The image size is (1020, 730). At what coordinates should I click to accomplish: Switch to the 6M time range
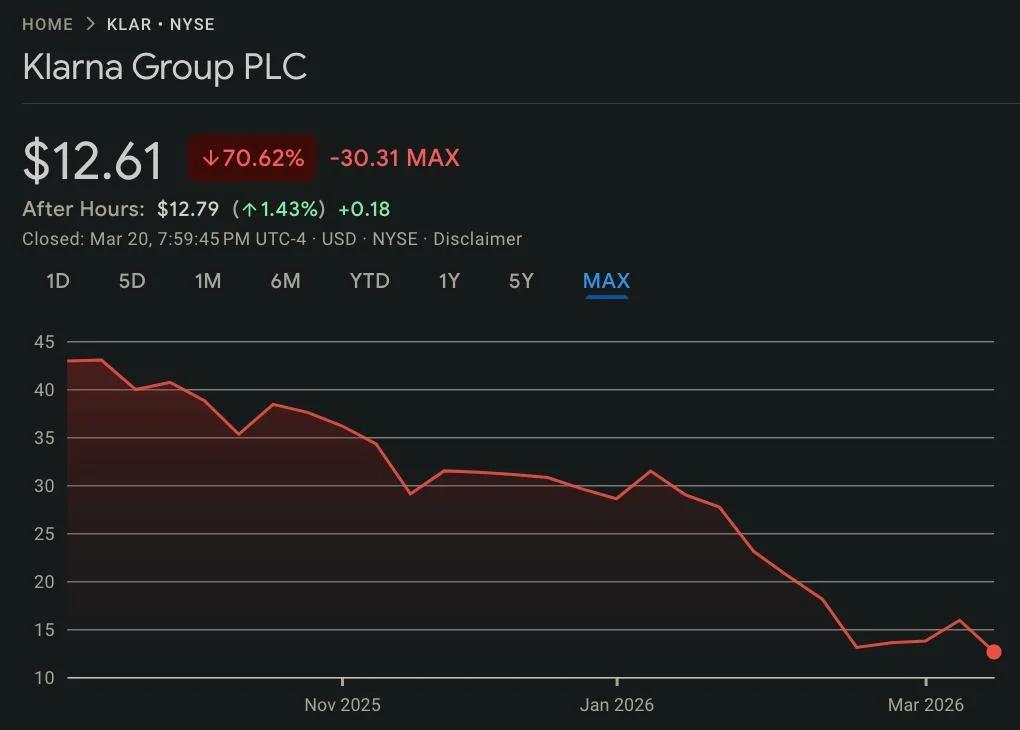point(285,282)
